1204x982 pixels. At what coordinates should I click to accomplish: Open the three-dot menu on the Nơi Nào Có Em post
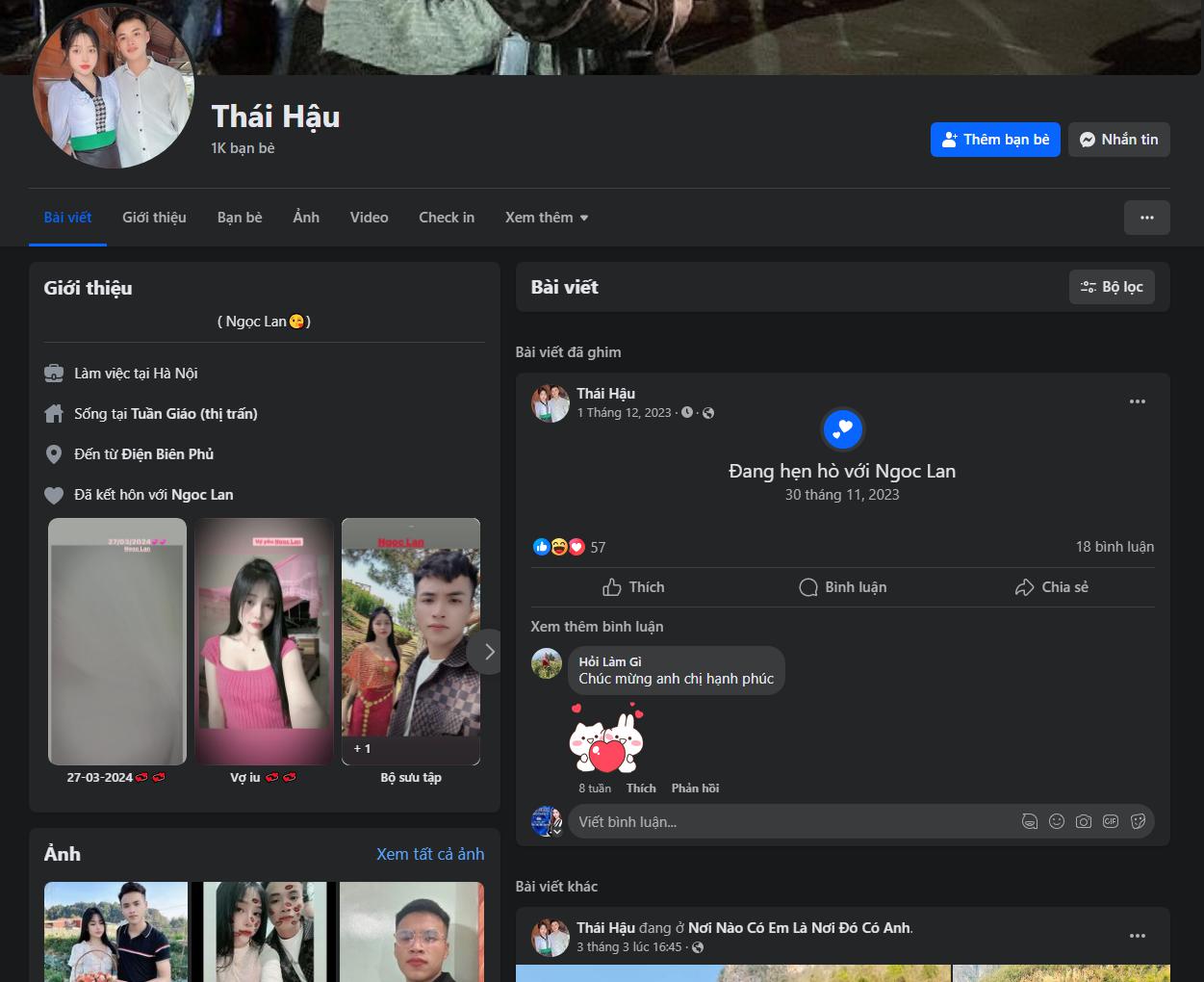[x=1138, y=936]
